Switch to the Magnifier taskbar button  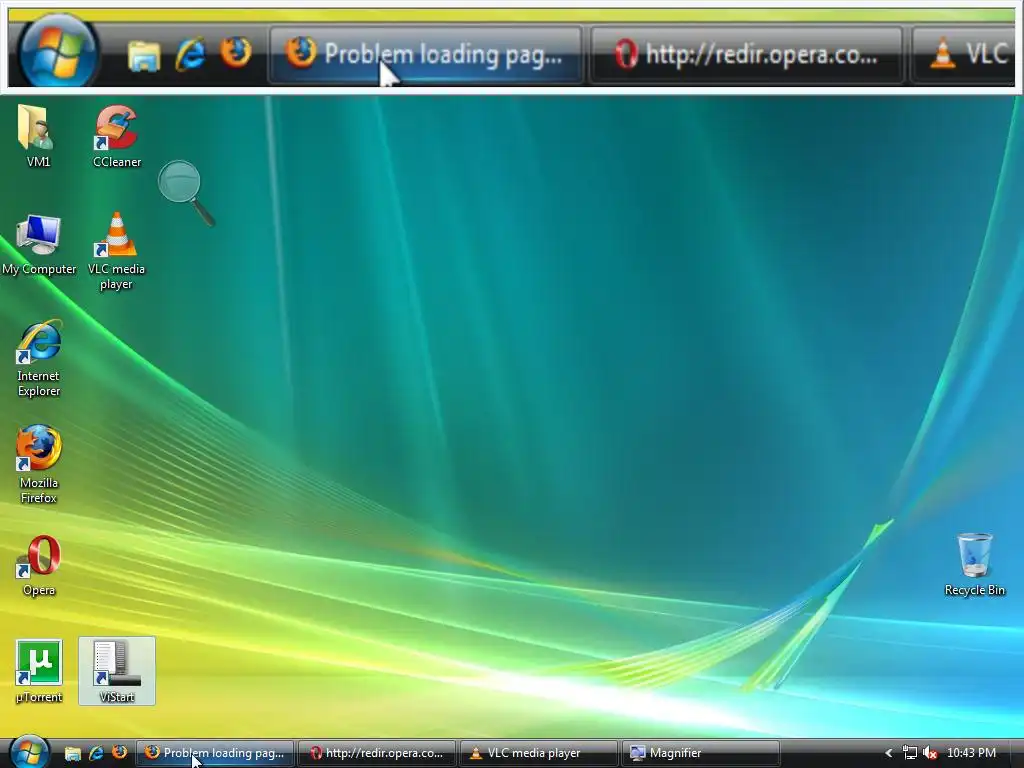(x=701, y=753)
